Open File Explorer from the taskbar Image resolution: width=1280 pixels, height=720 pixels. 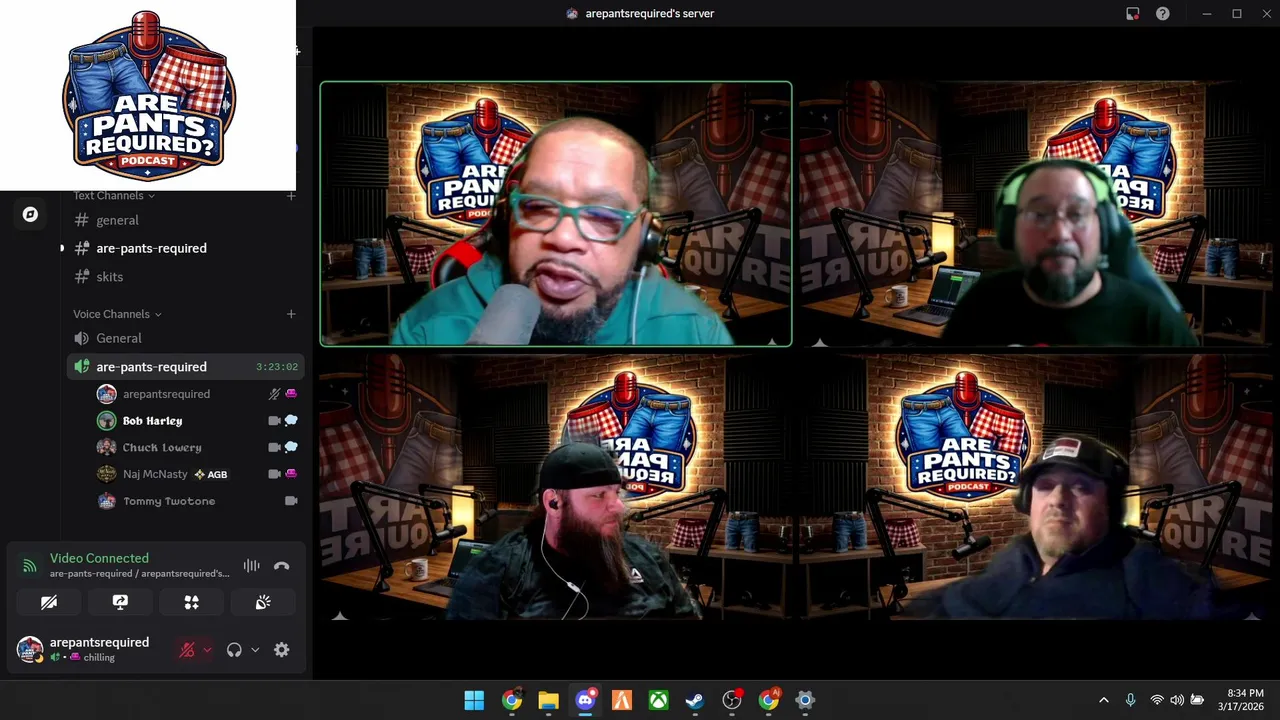pyautogui.click(x=548, y=700)
